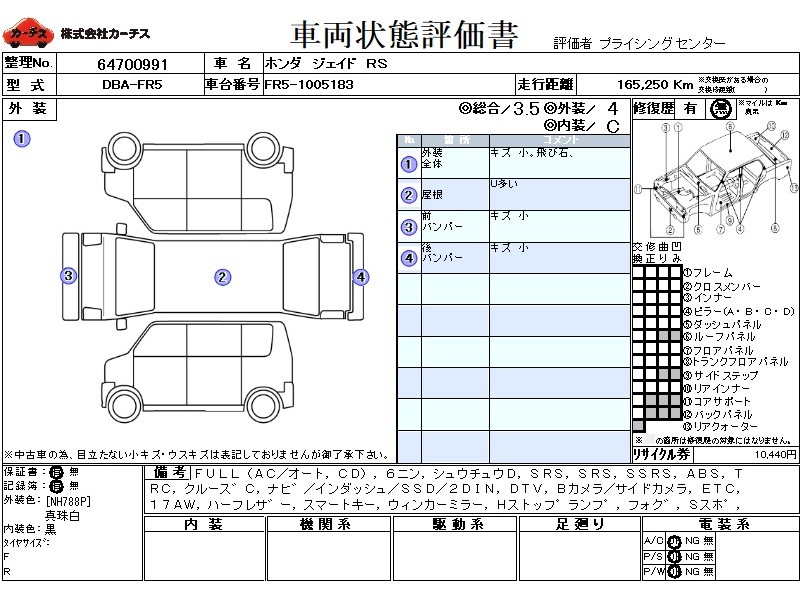Click evaluator プライシングセンター text
The width and height of the screenshot is (800, 600).
click(x=662, y=43)
